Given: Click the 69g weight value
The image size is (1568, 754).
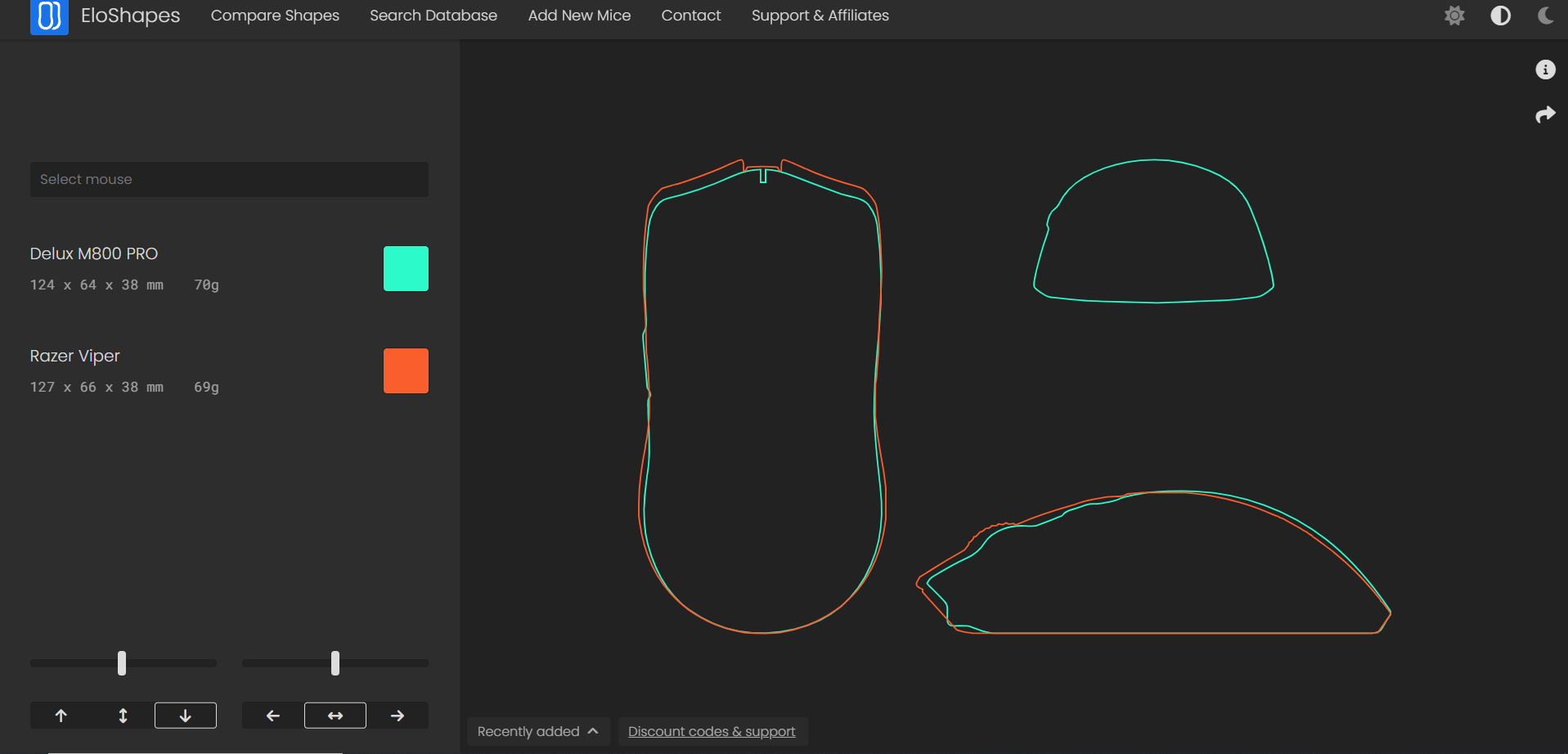Looking at the screenshot, I should [206, 387].
